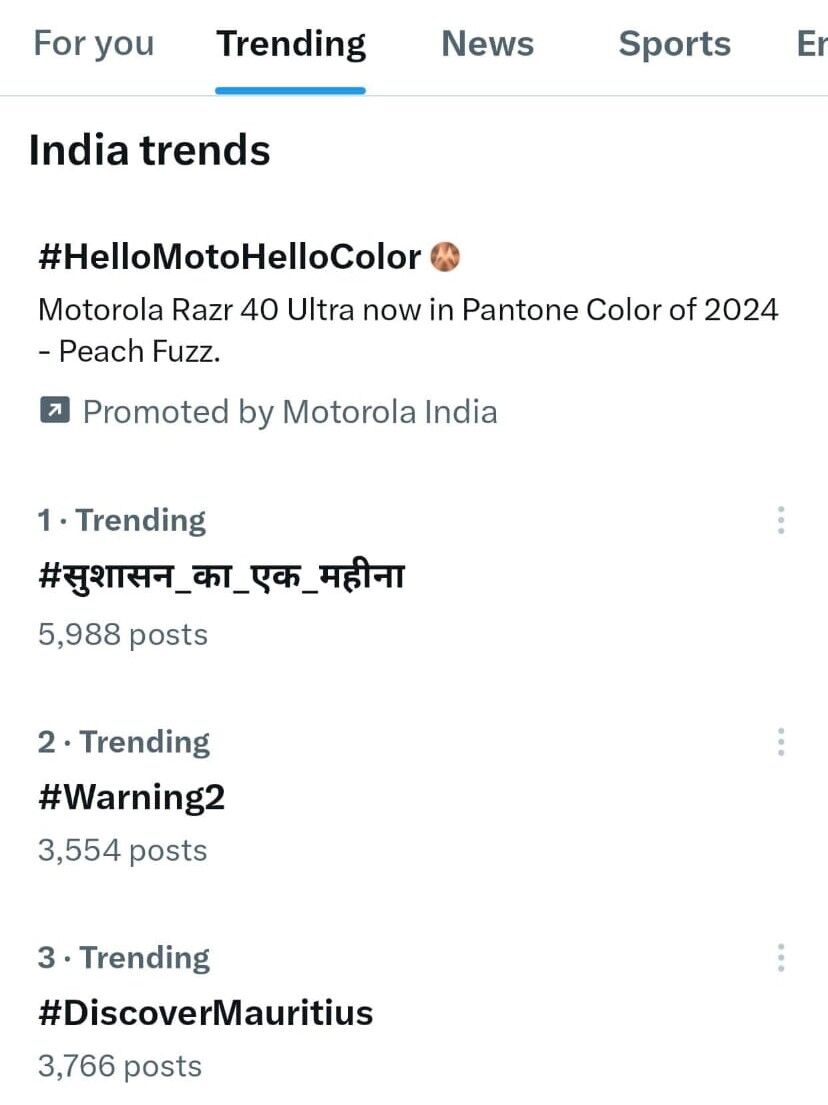Open the #DiscoverMauritius trending hashtag
The height and width of the screenshot is (1105, 828).
point(205,1013)
